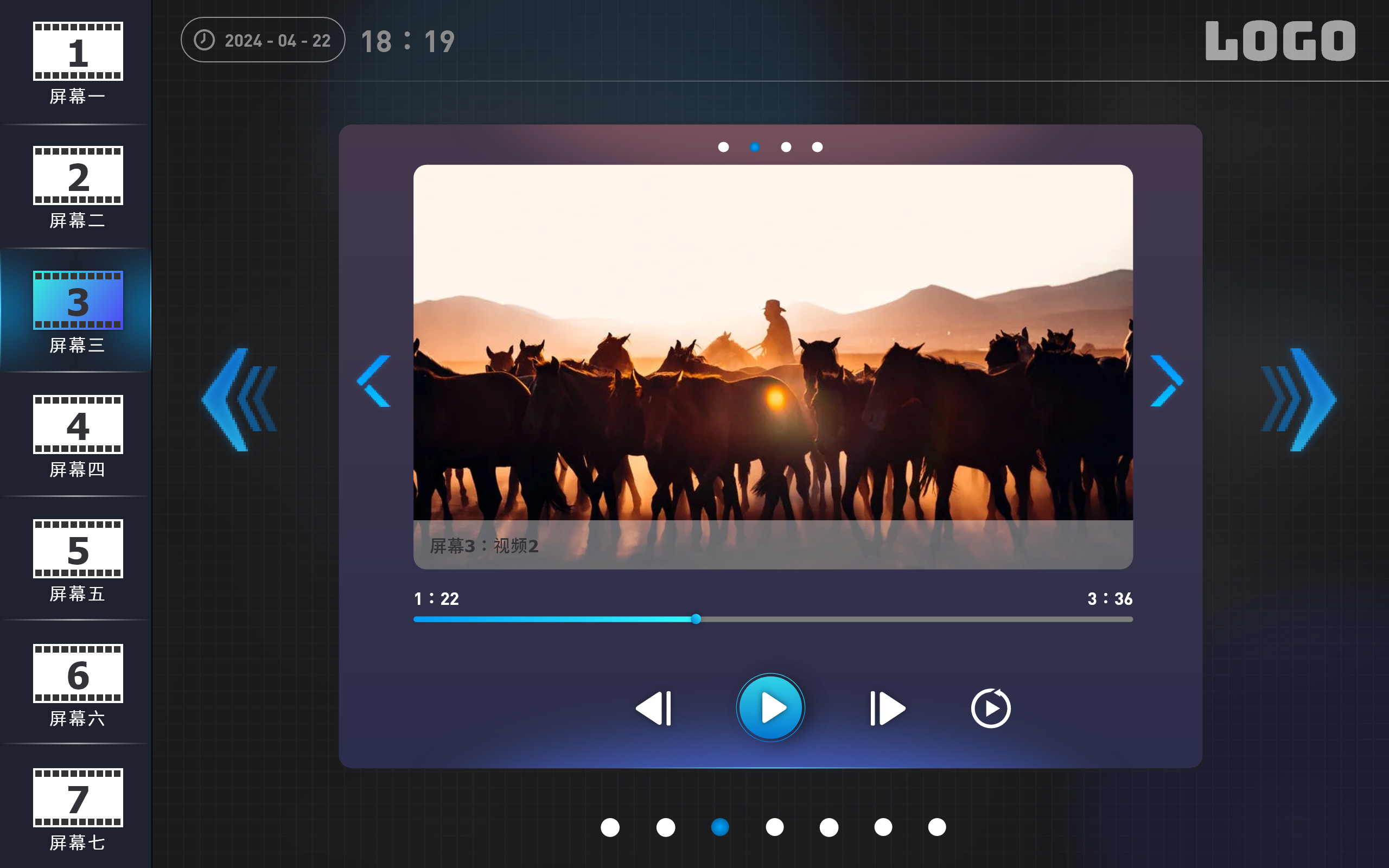Select the highlighted screen three icon
Image resolution: width=1389 pixels, height=868 pixels.
pos(78,299)
